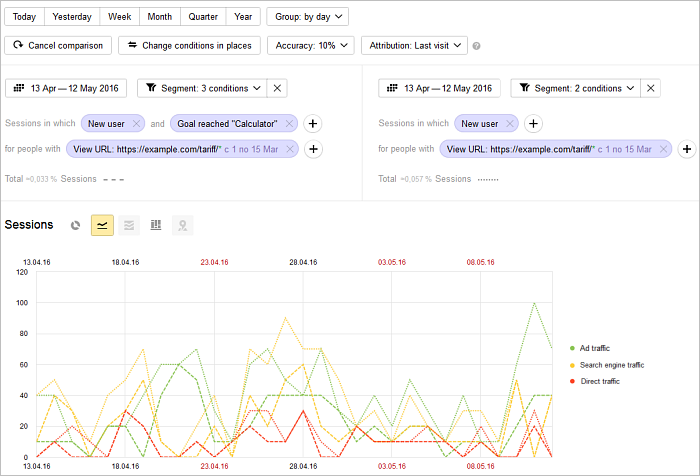The image size is (700, 476).
Task: Remove the 'Goal reached Calculator' condition
Action: [x=289, y=124]
